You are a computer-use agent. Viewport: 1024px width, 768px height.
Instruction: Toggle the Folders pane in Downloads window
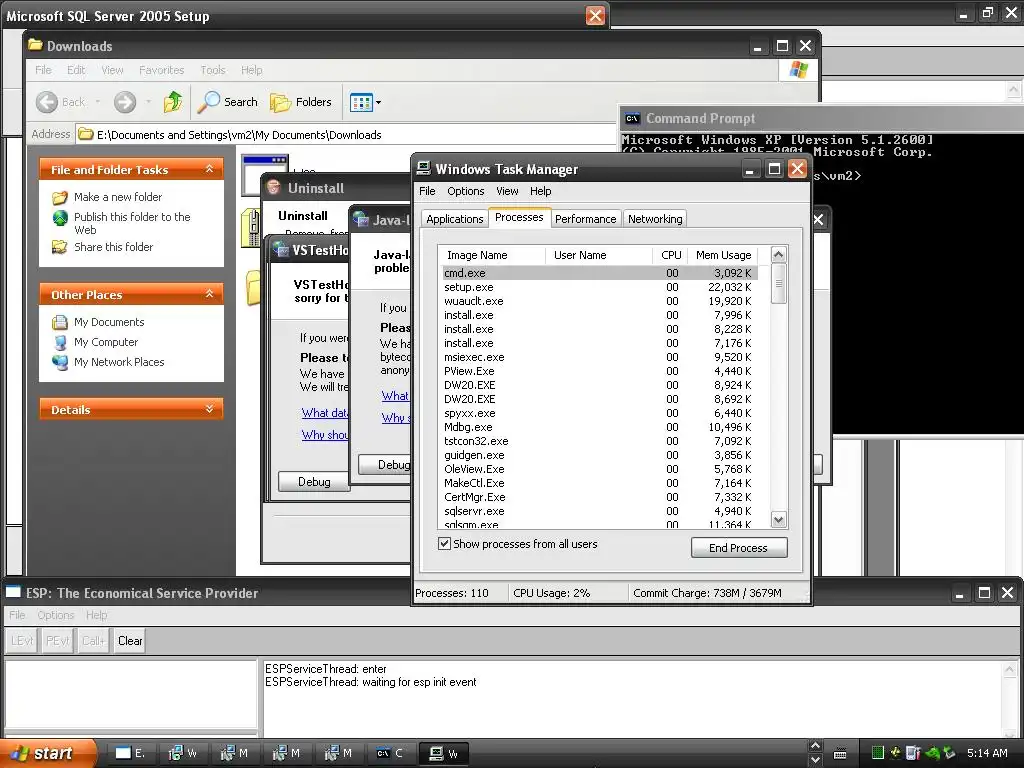301,102
